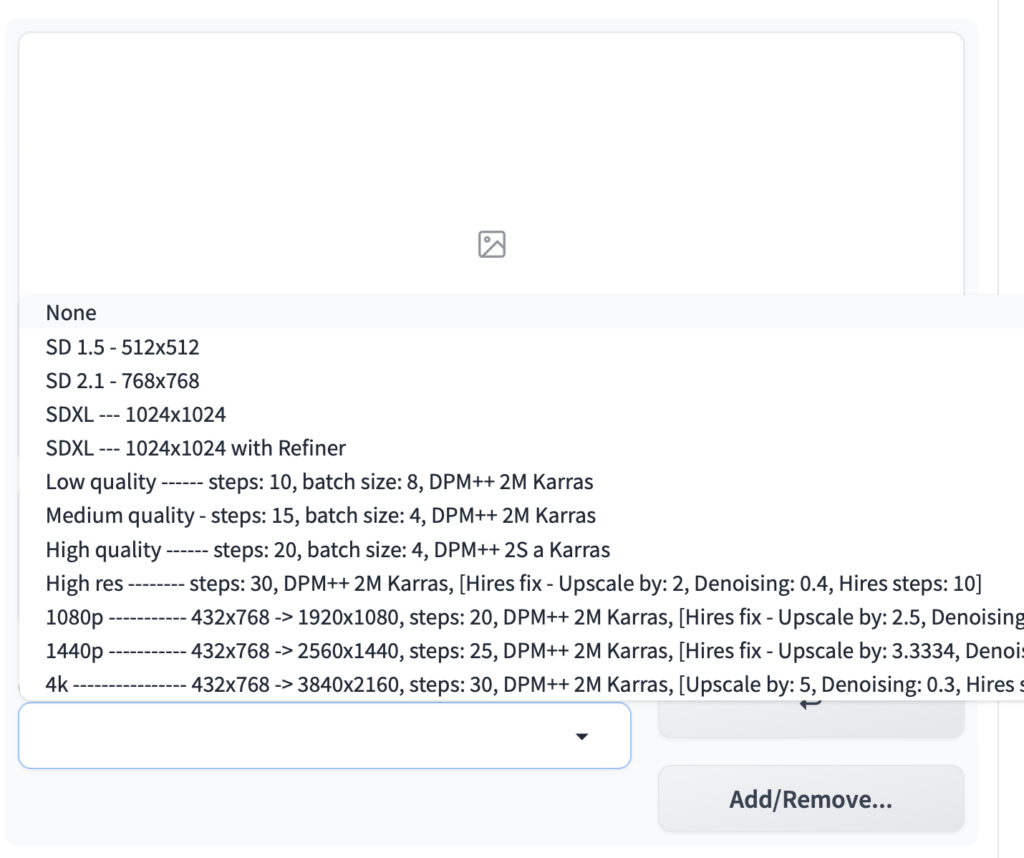This screenshot has height=858, width=1024.
Task: Select Medium quality steps: 15 preset
Action: [x=522, y=516]
